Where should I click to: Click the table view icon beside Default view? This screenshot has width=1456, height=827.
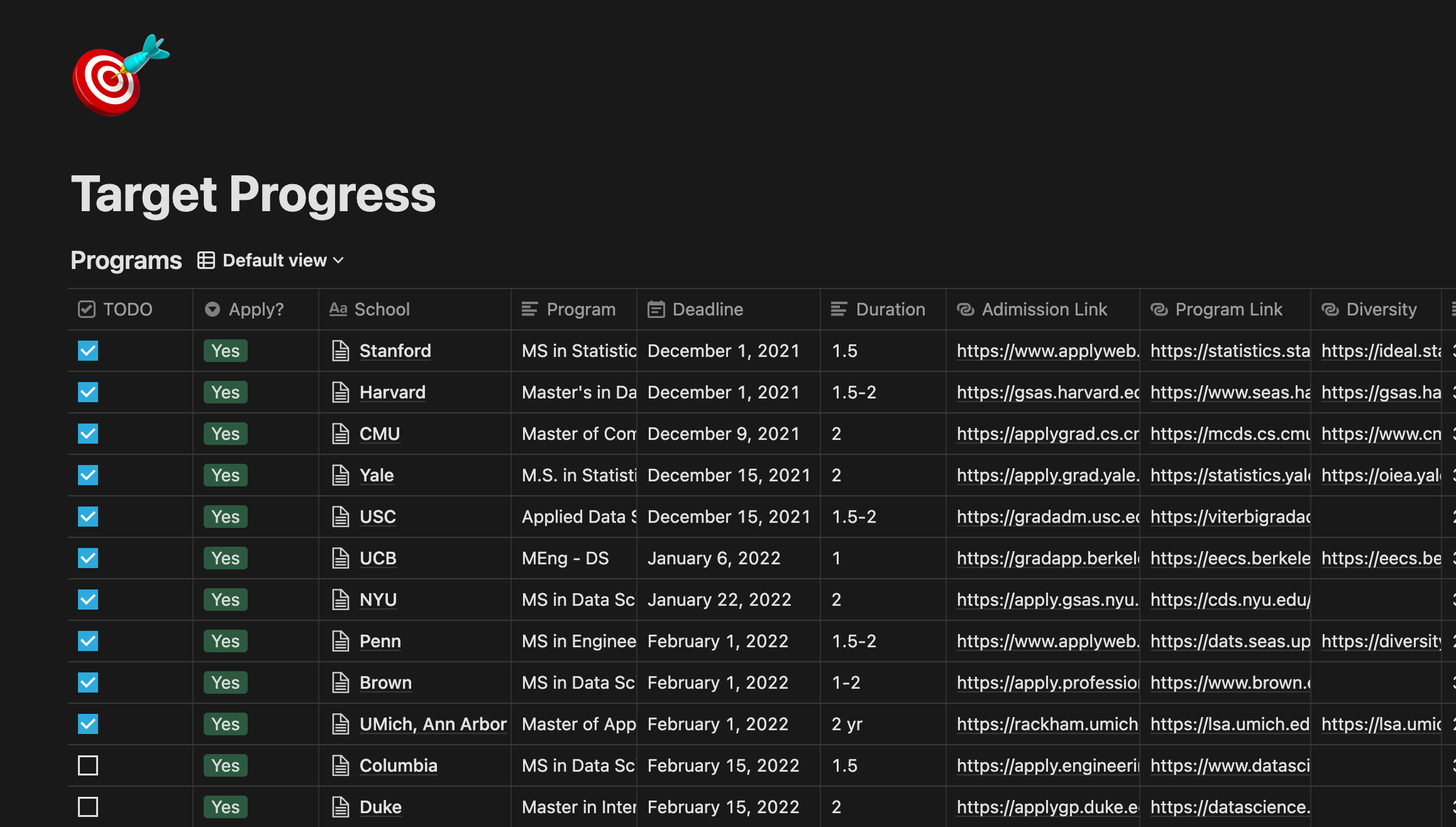pos(206,260)
